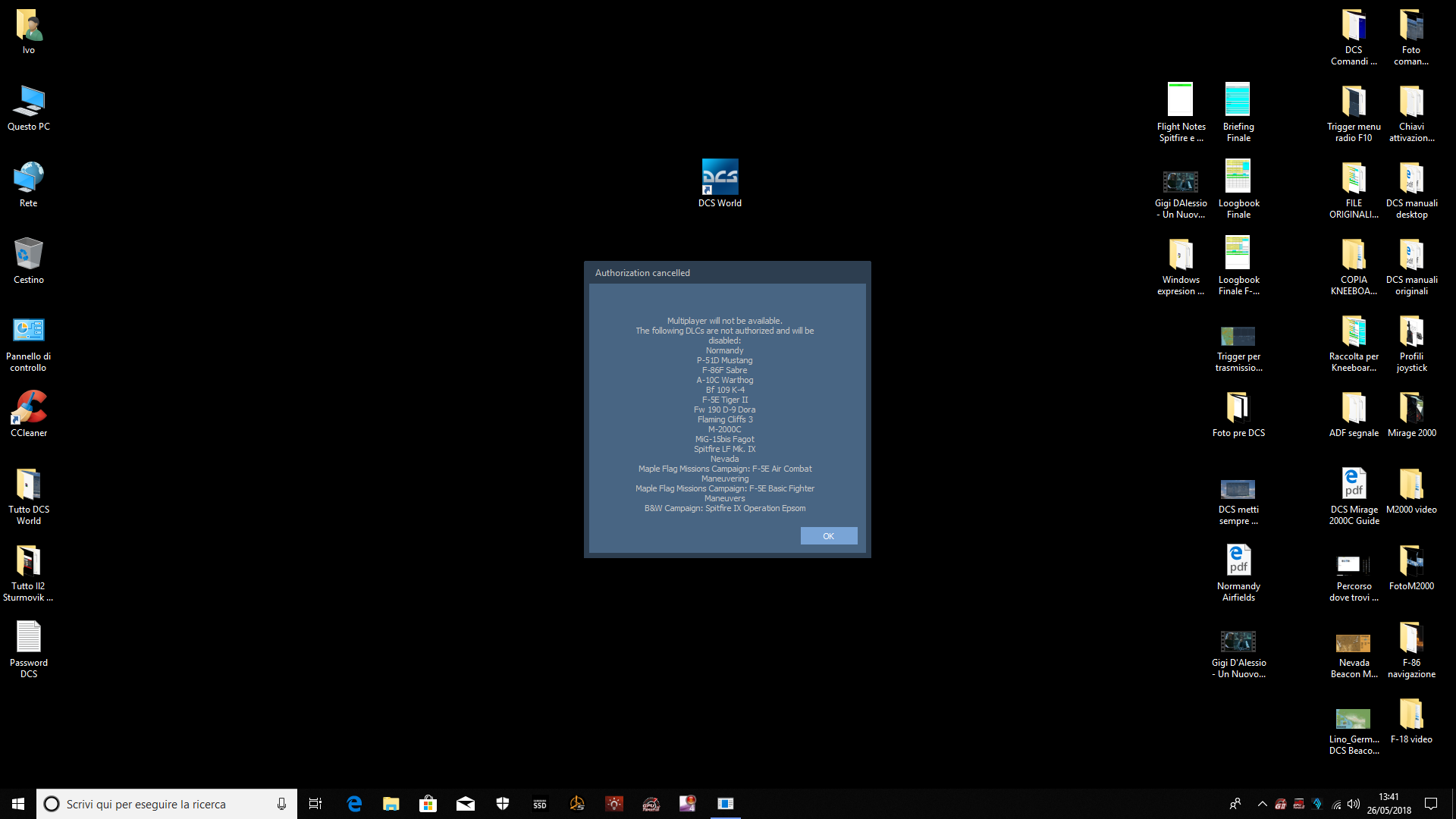Launch Microsoft Edge from taskbar
Image resolution: width=1456 pixels, height=819 pixels.
354,804
